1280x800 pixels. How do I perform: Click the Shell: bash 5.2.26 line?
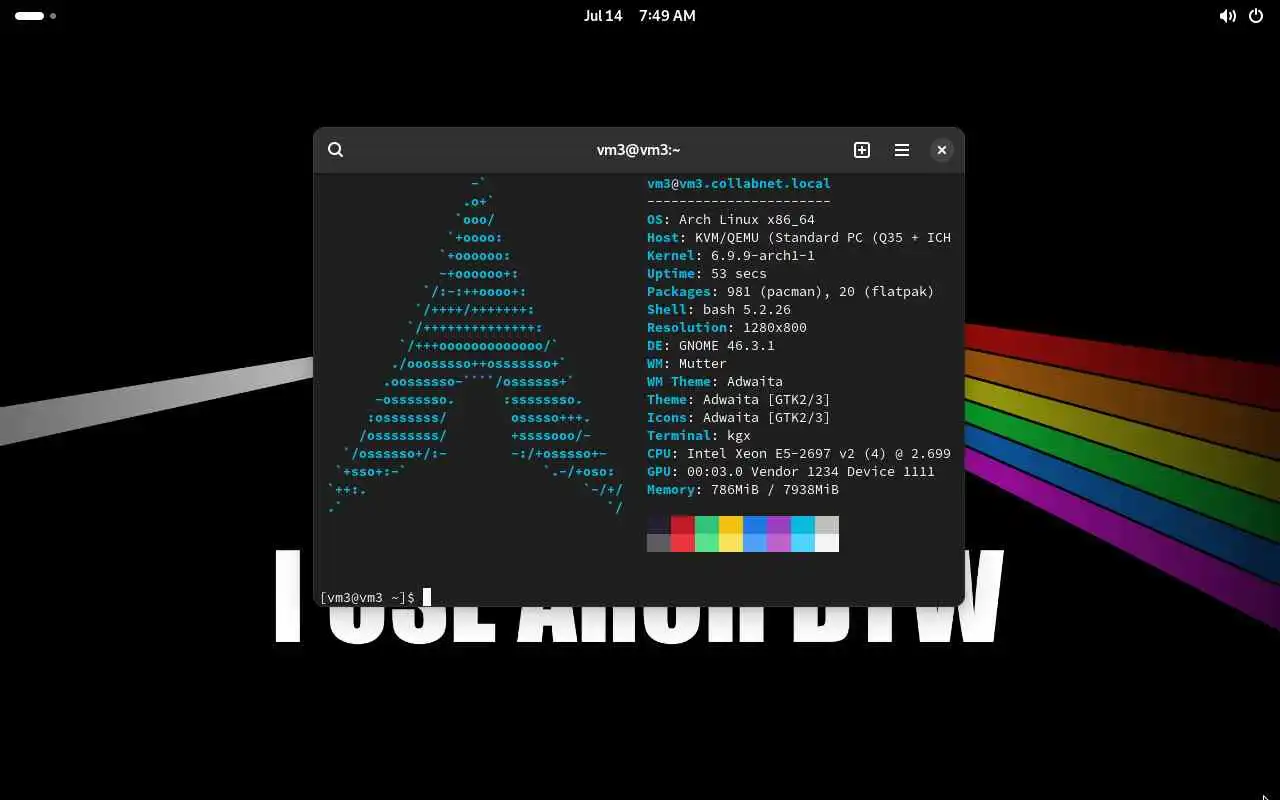click(719, 310)
